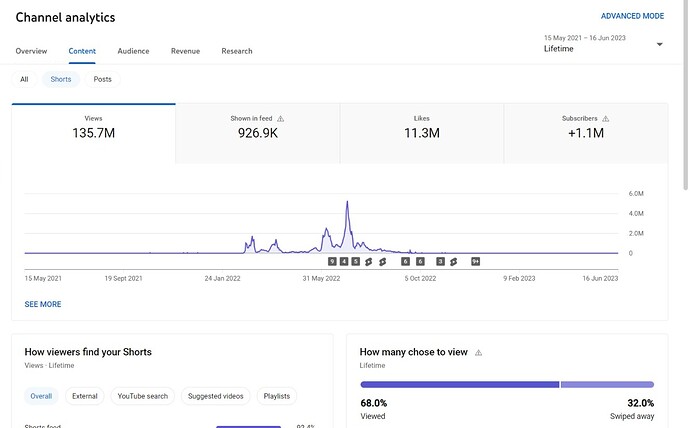690x428 pixels.
Task: Click the 24 Jan 2022 axis label
Action: coord(222,278)
